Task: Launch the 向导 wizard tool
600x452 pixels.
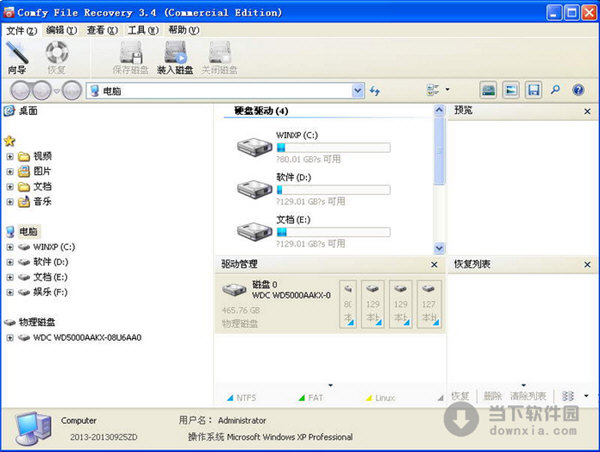Action: (17, 58)
